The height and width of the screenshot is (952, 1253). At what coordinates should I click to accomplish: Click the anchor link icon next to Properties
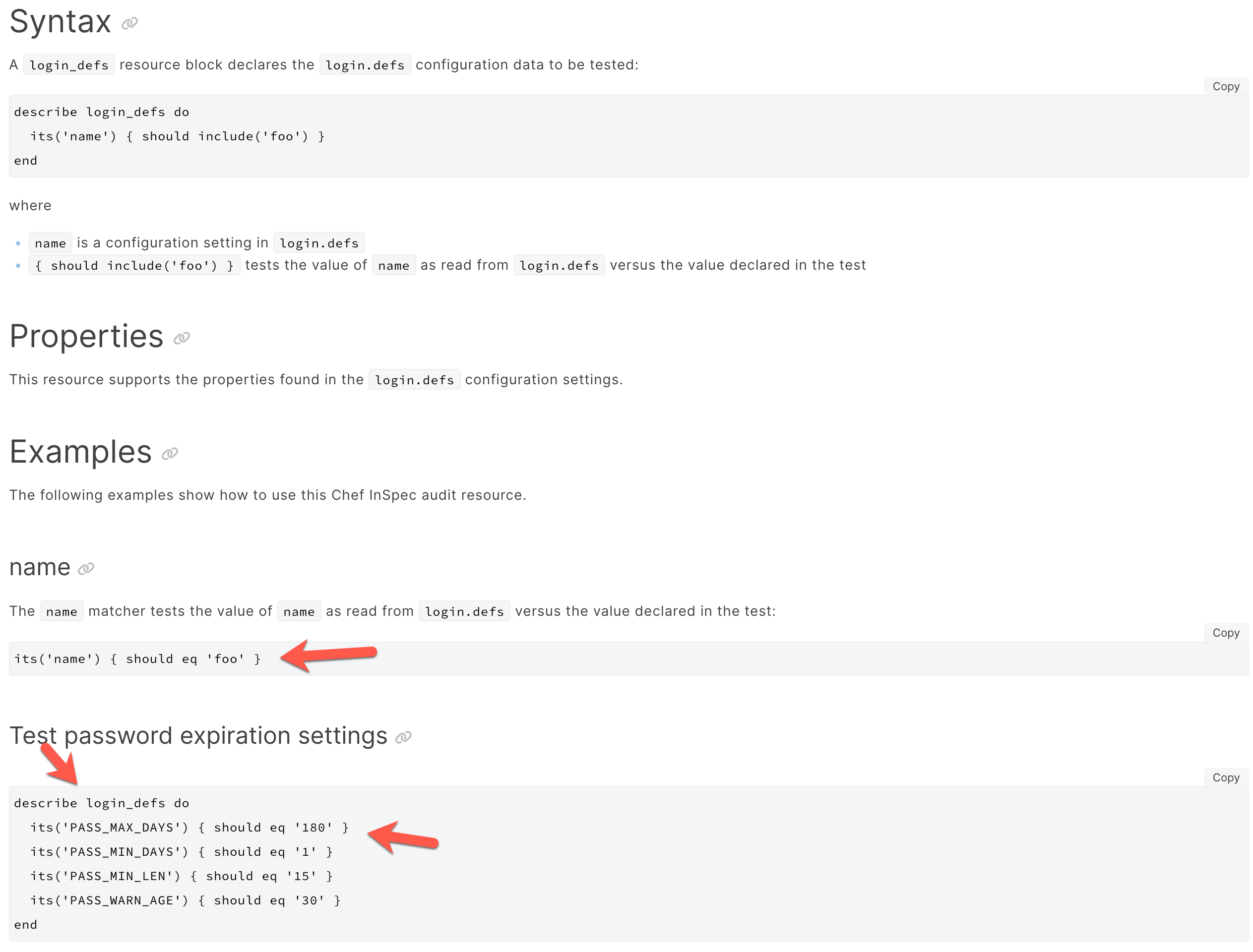(182, 338)
